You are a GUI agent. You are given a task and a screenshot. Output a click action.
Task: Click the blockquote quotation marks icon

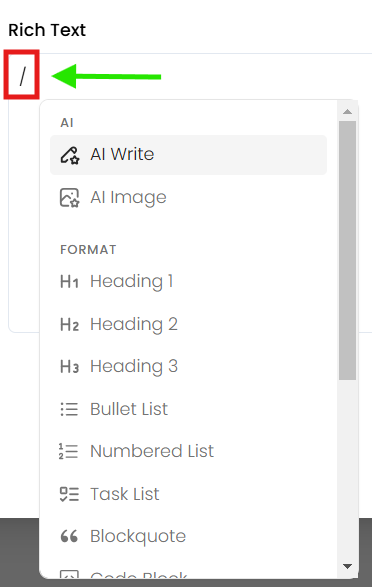coord(69,536)
